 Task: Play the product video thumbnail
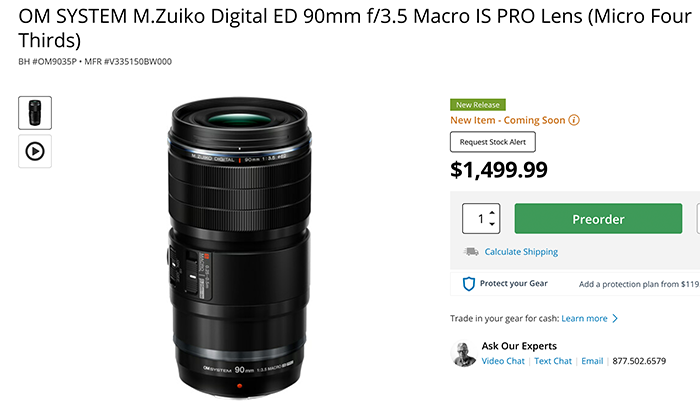35,151
